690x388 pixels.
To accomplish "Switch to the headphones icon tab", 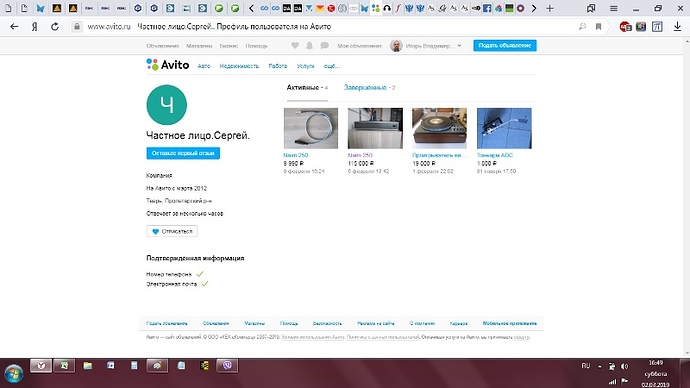I will 387,8.
